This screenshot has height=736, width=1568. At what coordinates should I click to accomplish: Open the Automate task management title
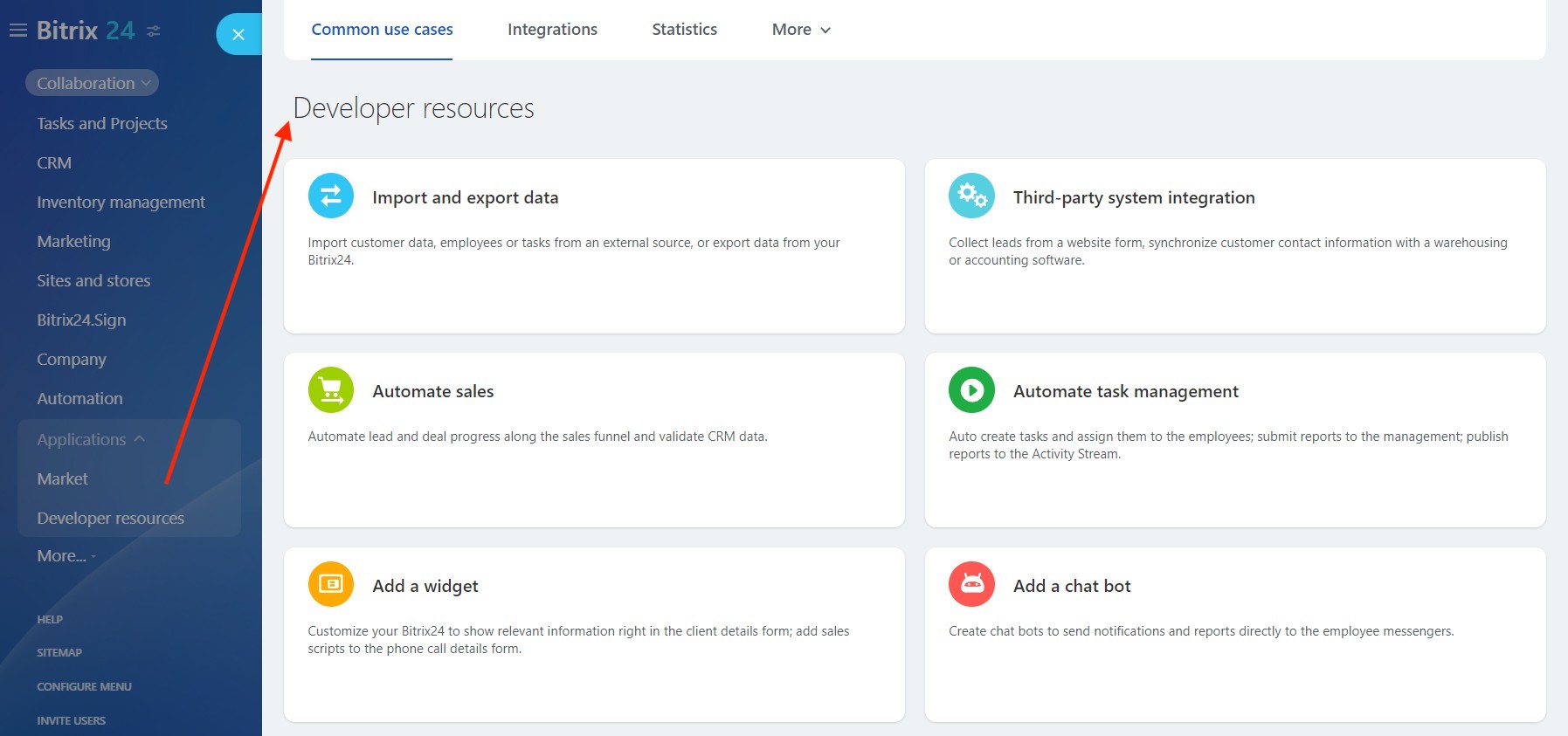coord(1126,391)
